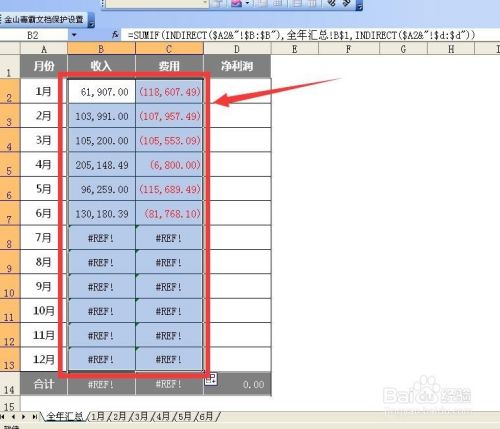500x429 pixels.
Task: Select row 1 header
Action: tap(10, 67)
